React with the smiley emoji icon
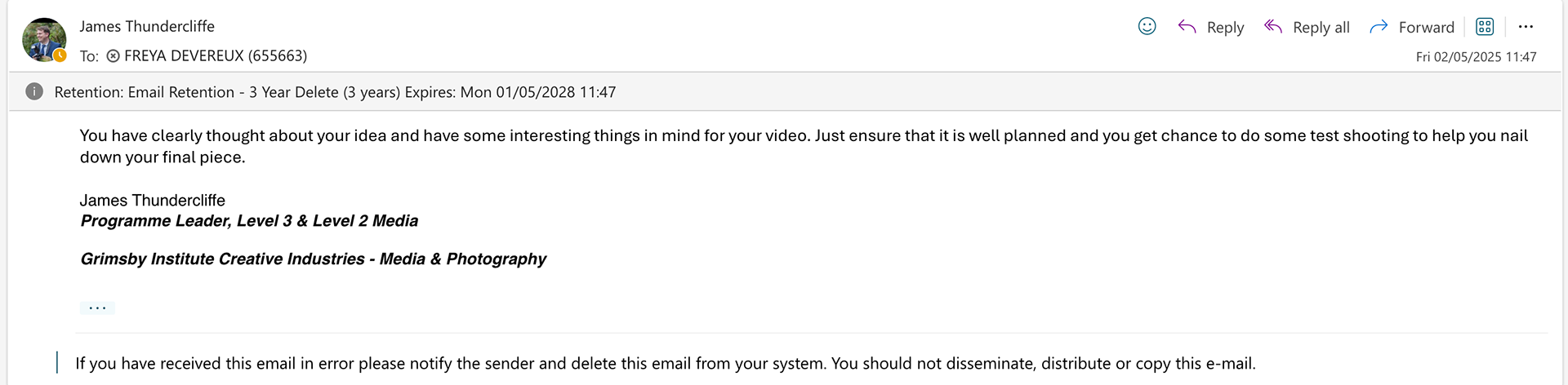 click(x=1147, y=27)
